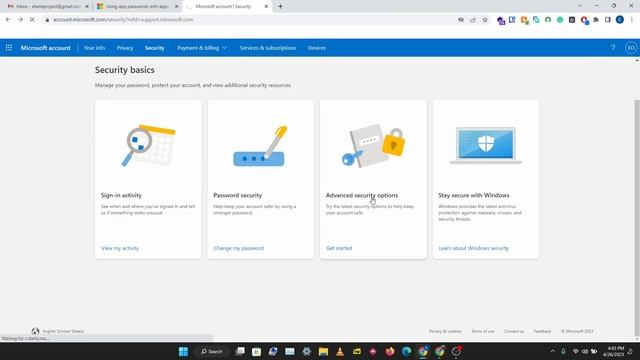
Task: Click the address bar URL field
Action: [249, 20]
